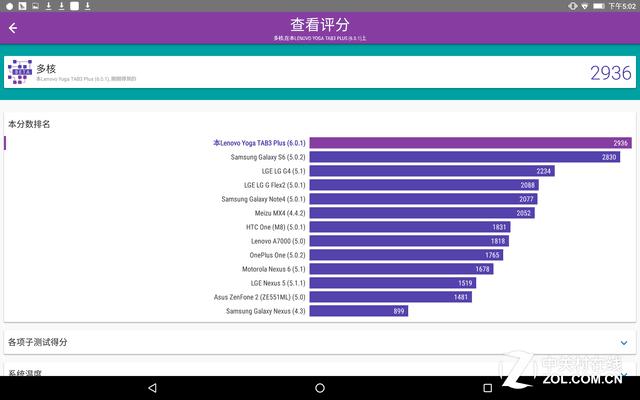Tap the 1831 score value
Viewport: 640px width, 400px height.
point(499,227)
